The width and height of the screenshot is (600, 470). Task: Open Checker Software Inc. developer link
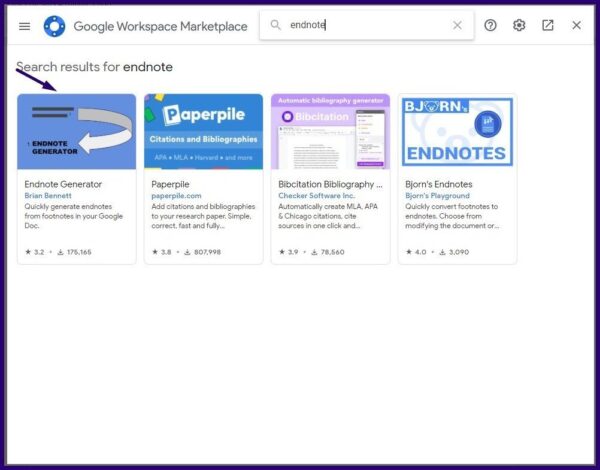317,196
